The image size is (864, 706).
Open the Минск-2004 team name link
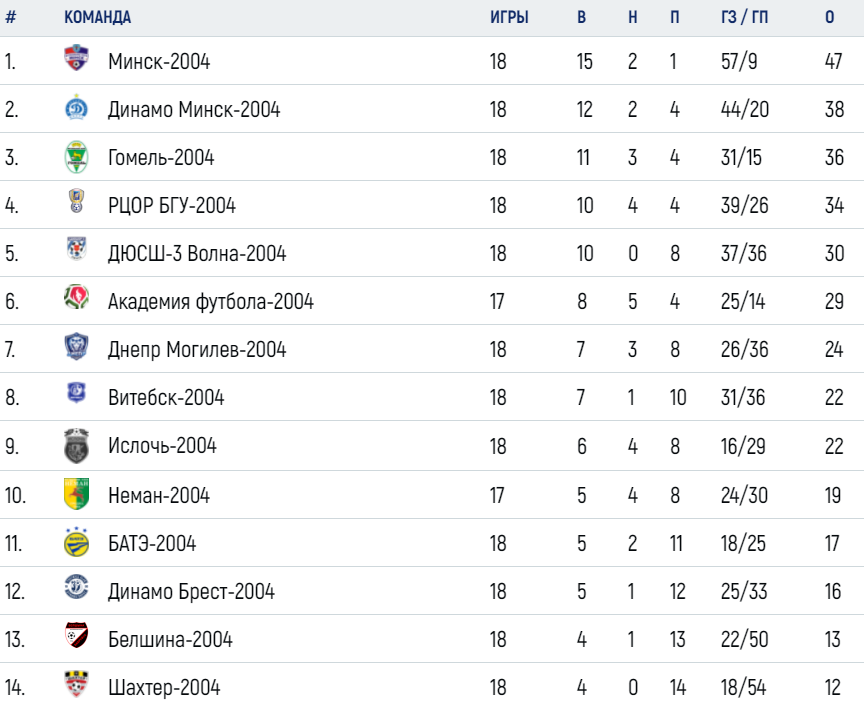coord(159,61)
